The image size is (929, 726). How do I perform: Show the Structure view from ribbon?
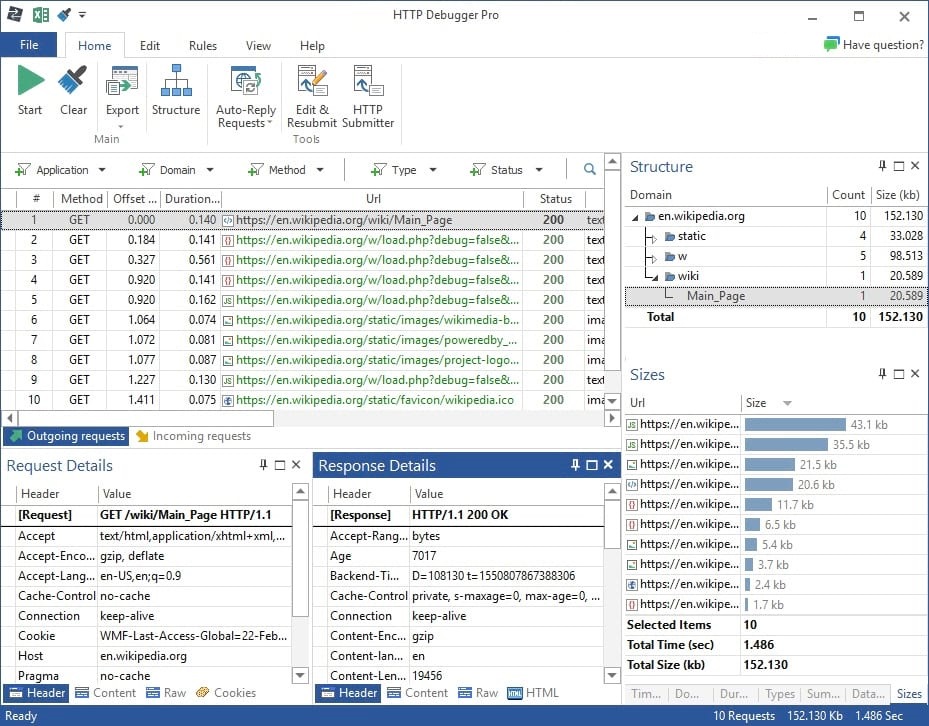coord(176,91)
